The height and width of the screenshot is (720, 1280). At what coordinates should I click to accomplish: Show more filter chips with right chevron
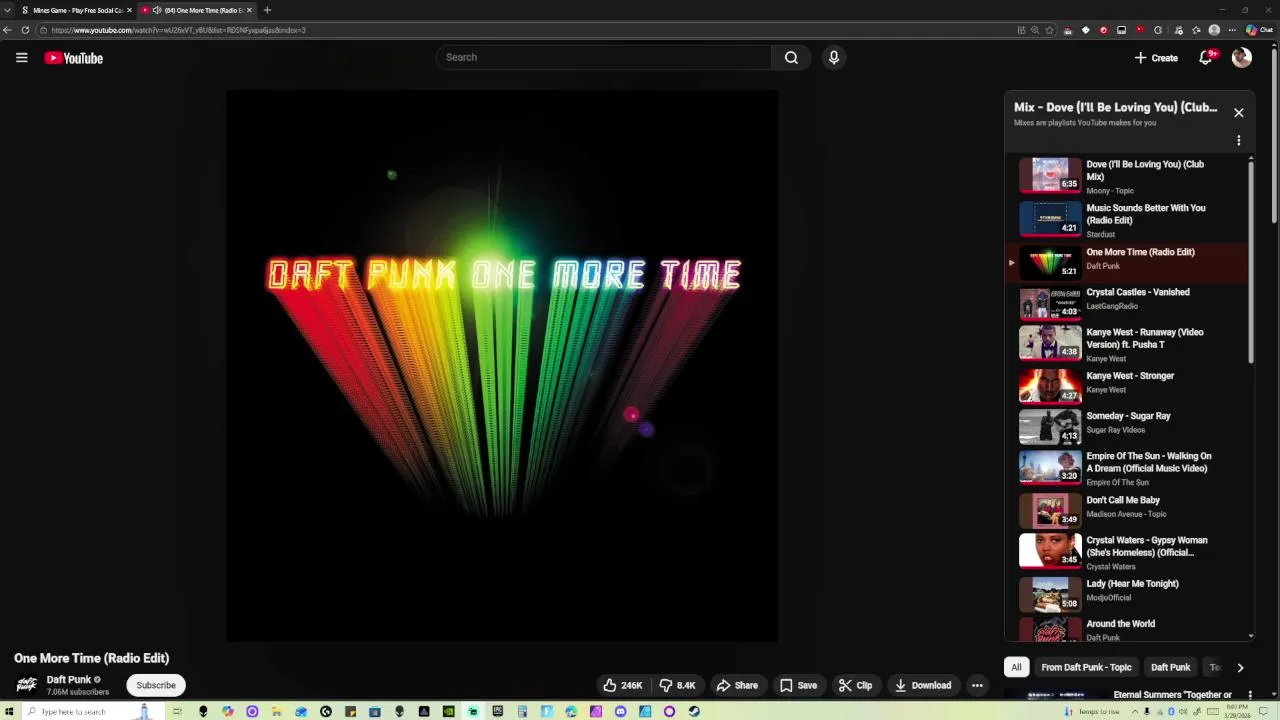(1240, 667)
